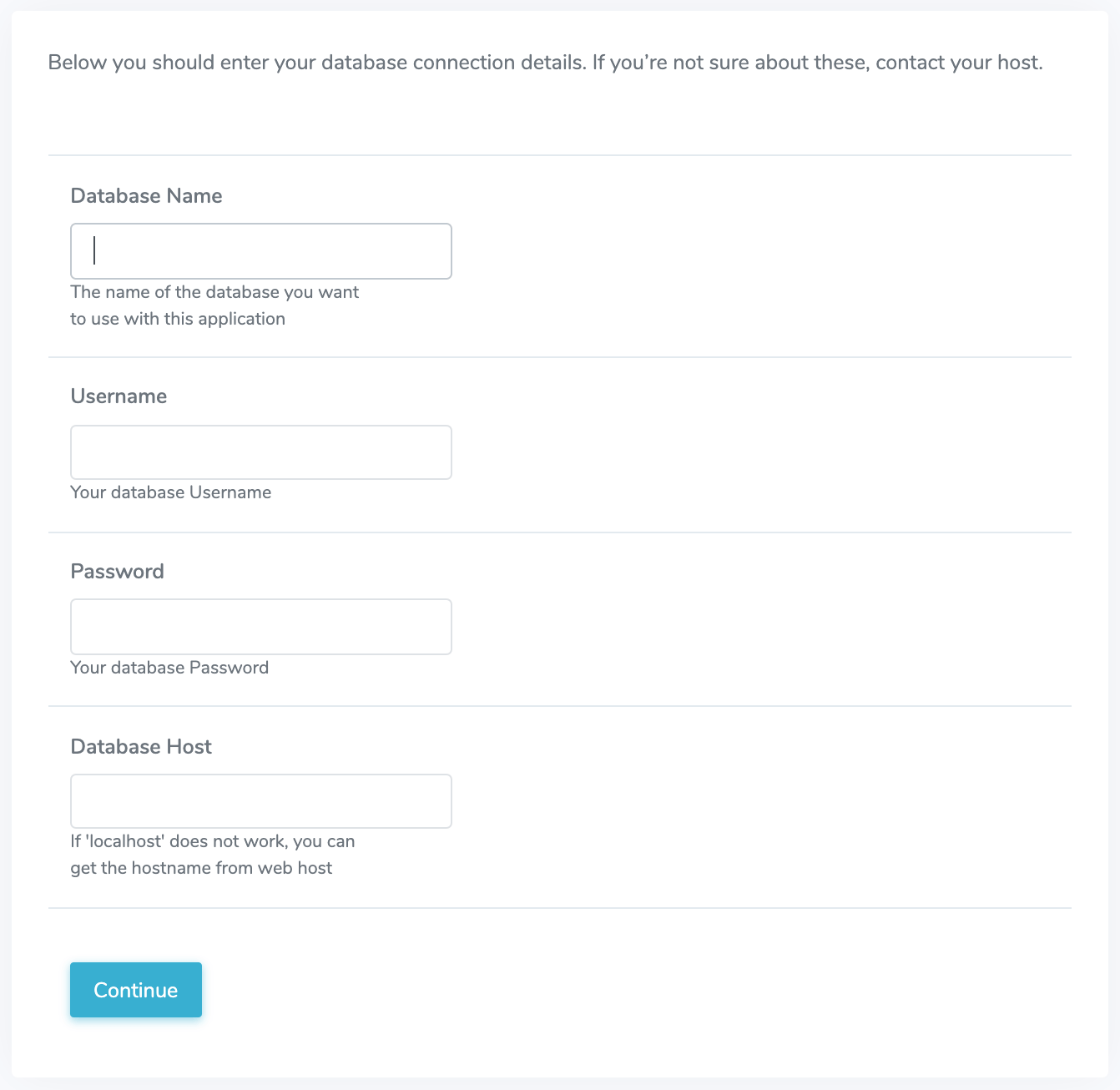Place cursor in the Password box
This screenshot has height=1090, width=1120.
tap(260, 626)
